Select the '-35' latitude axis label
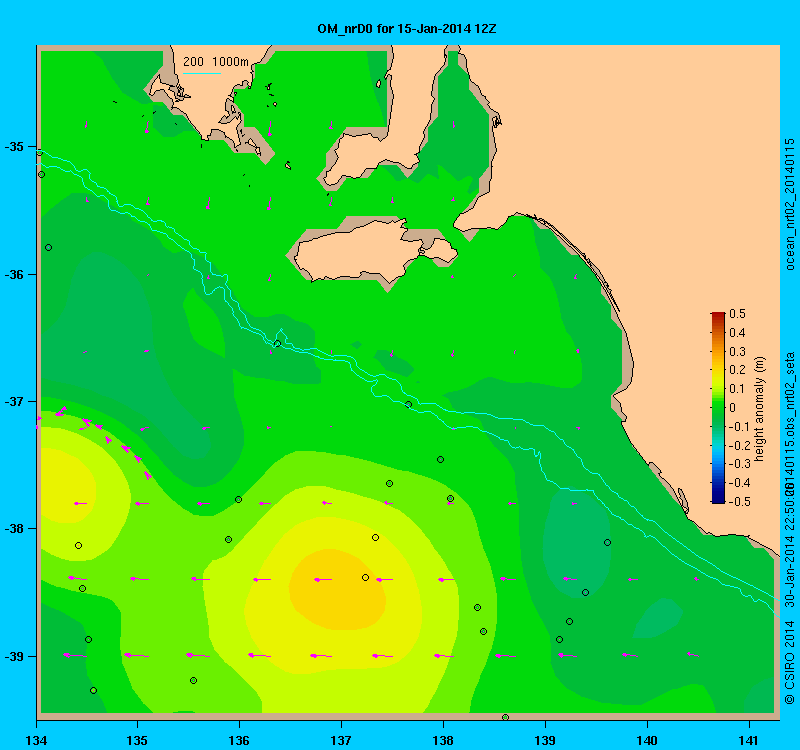This screenshot has height=750, width=800. pyautogui.click(x=14, y=147)
